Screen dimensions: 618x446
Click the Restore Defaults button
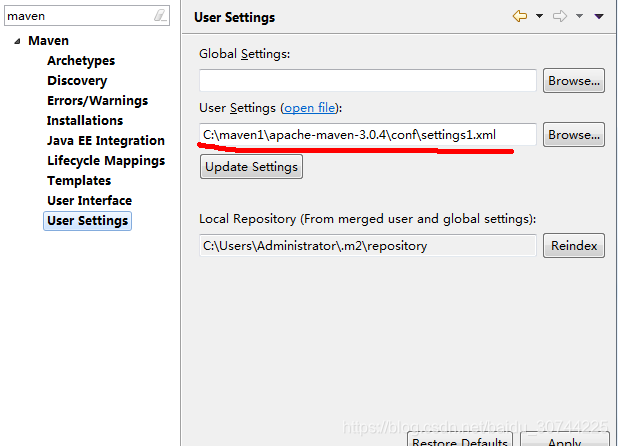460,439
